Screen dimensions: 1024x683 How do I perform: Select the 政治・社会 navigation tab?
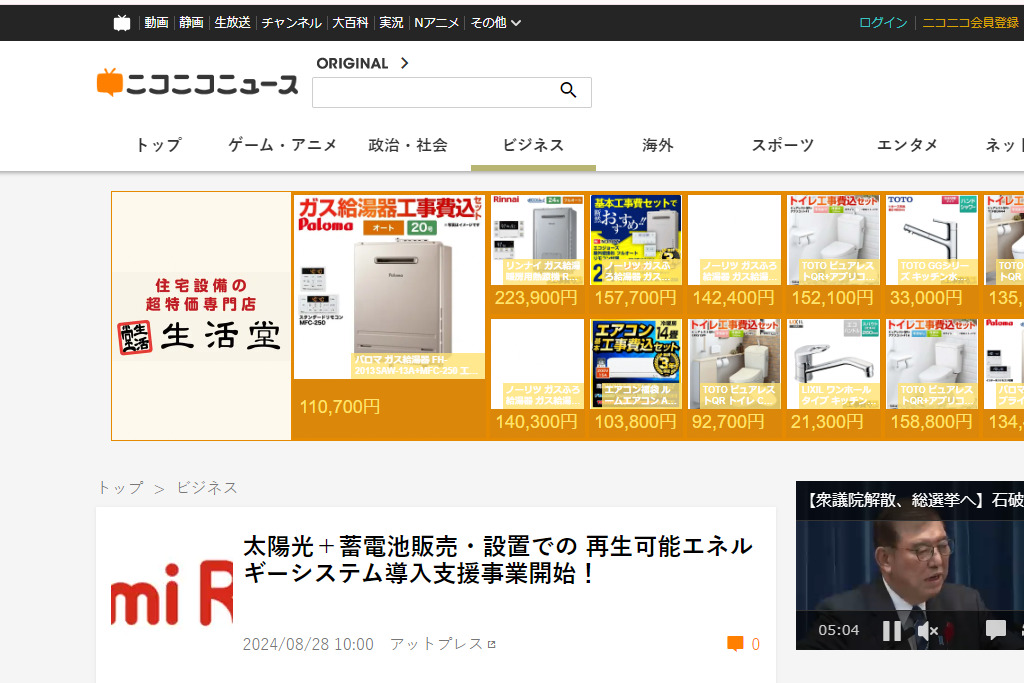[408, 145]
